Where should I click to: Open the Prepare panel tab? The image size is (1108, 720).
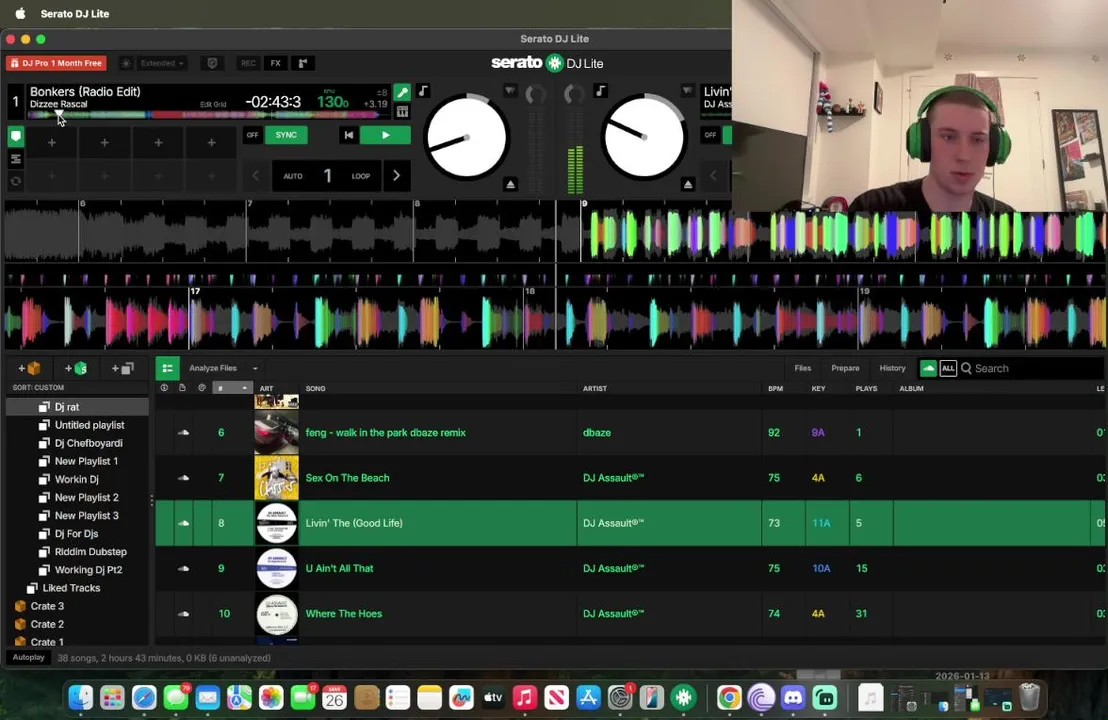(x=845, y=368)
